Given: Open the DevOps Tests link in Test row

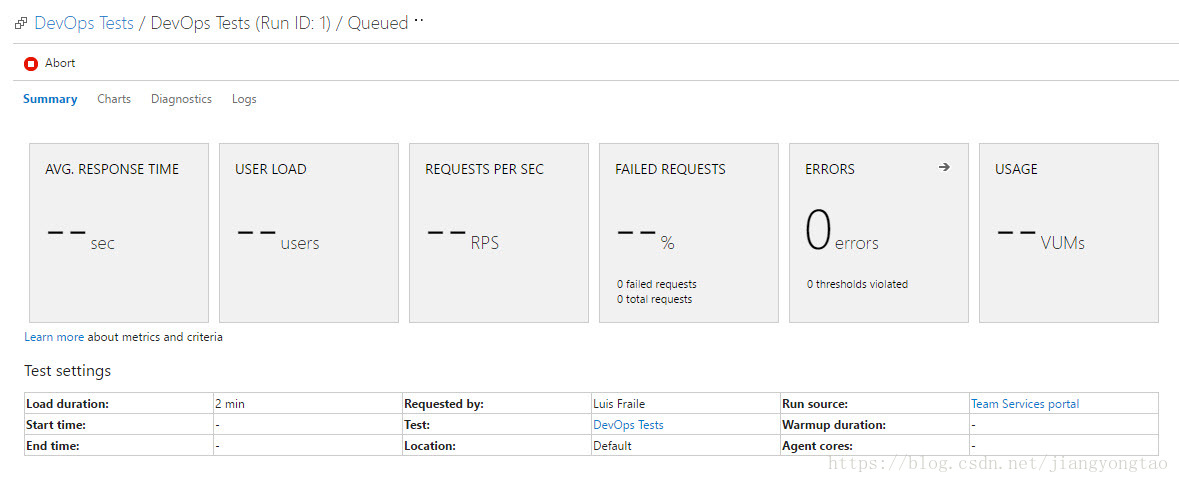Looking at the screenshot, I should tap(629, 424).
